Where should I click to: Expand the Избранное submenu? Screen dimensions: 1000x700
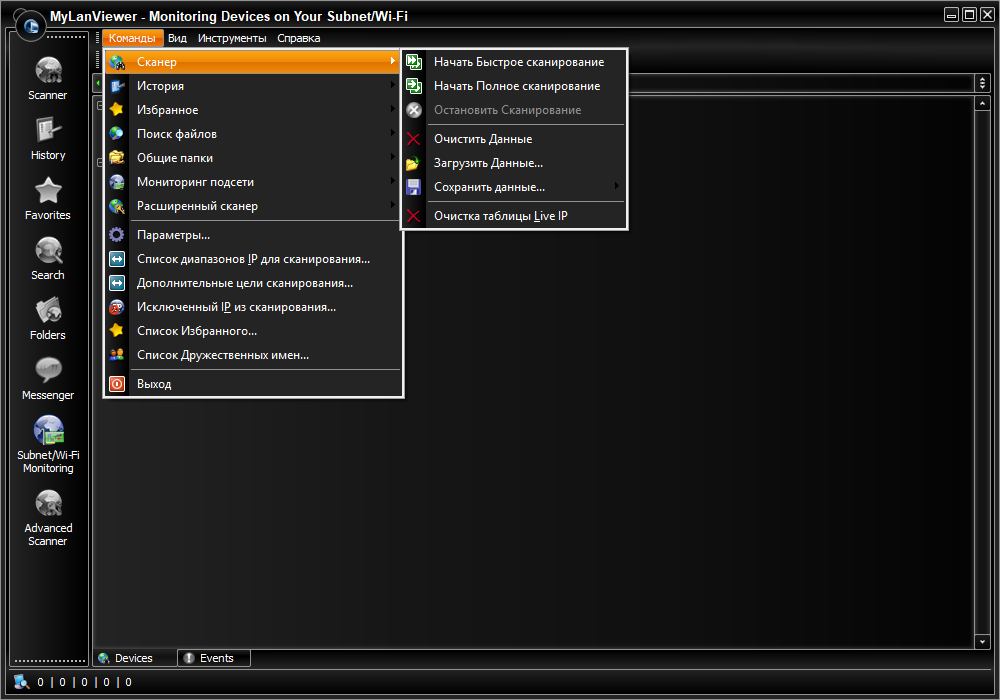pyautogui.click(x=253, y=110)
